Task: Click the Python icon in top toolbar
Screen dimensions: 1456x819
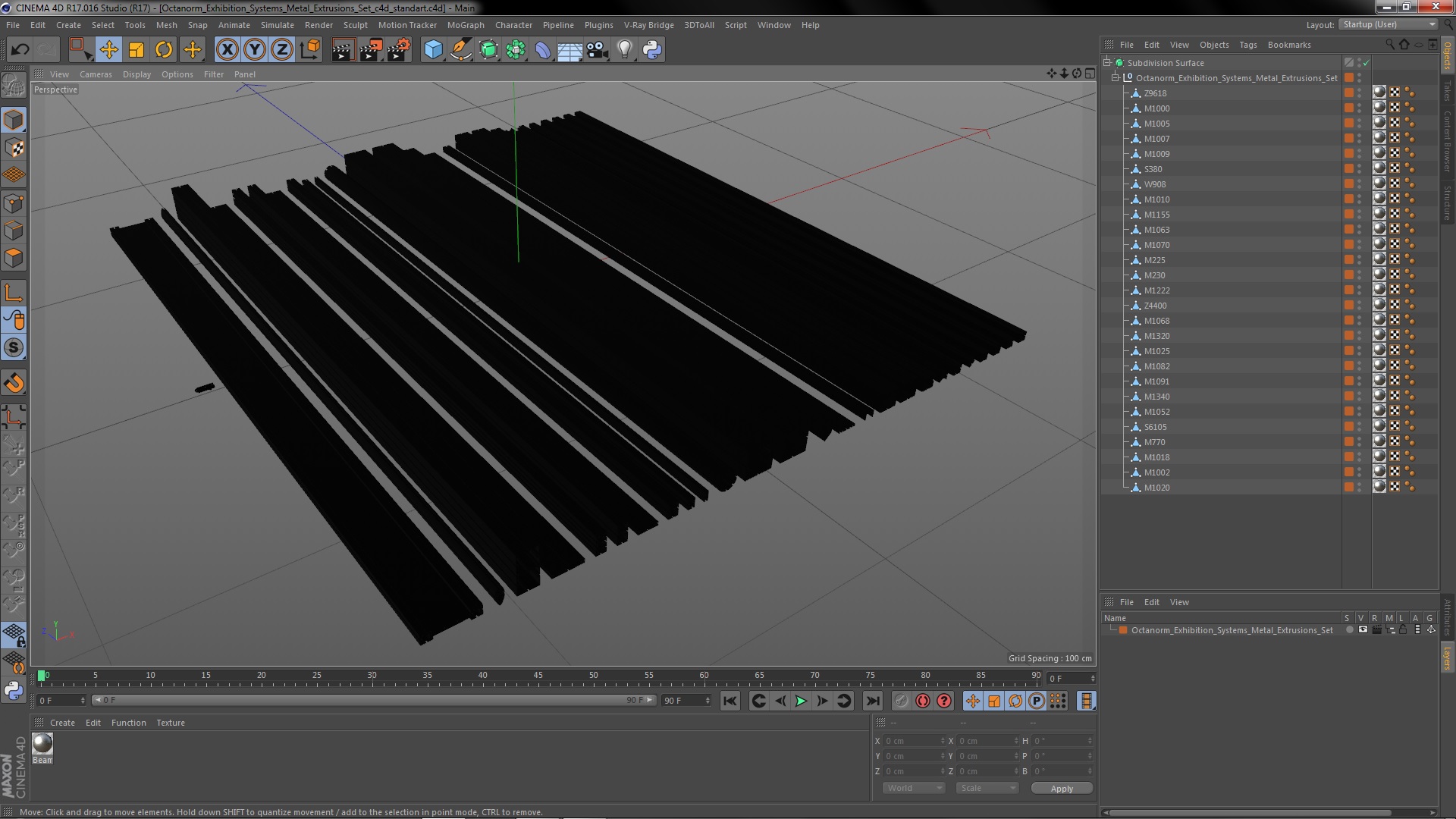Action: point(652,50)
